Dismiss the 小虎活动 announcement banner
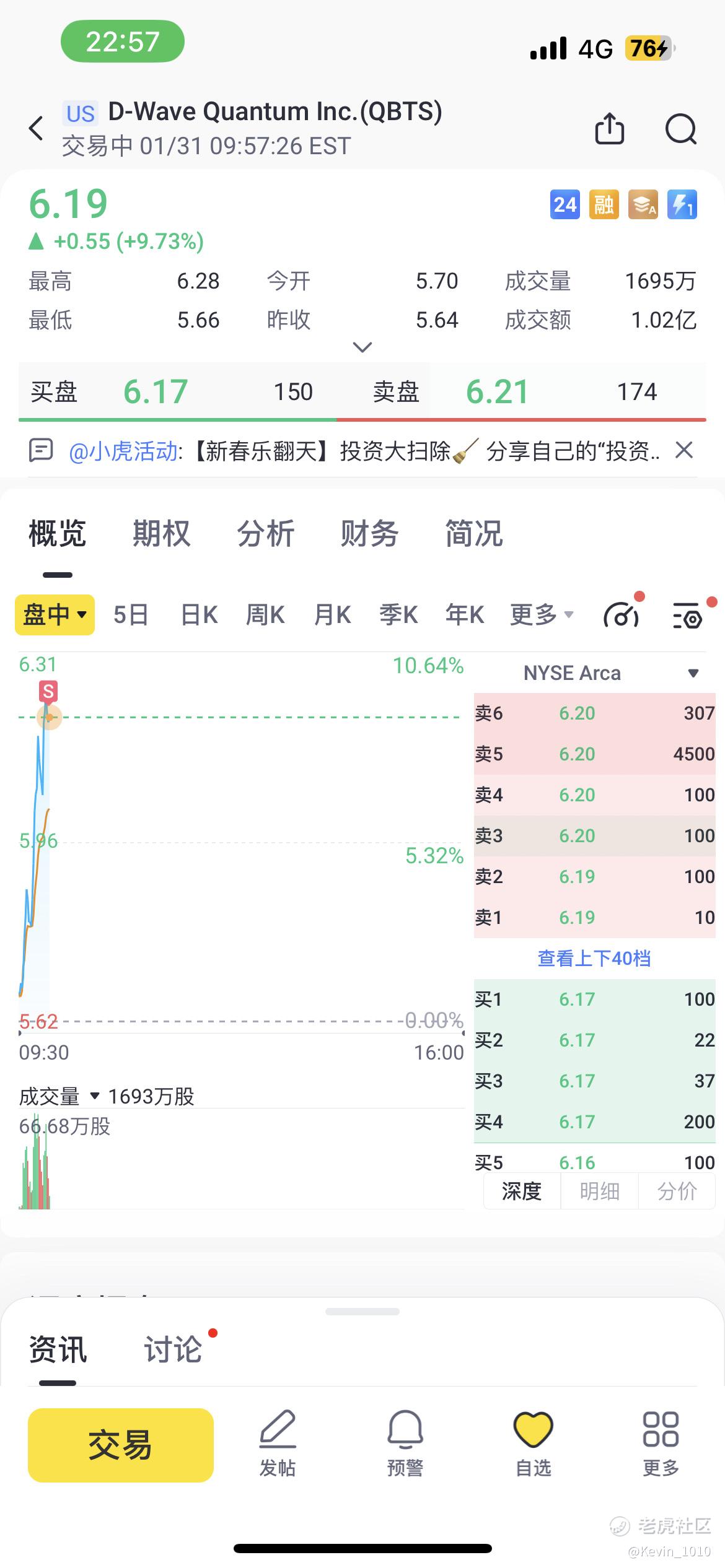725x1568 pixels. coord(684,450)
